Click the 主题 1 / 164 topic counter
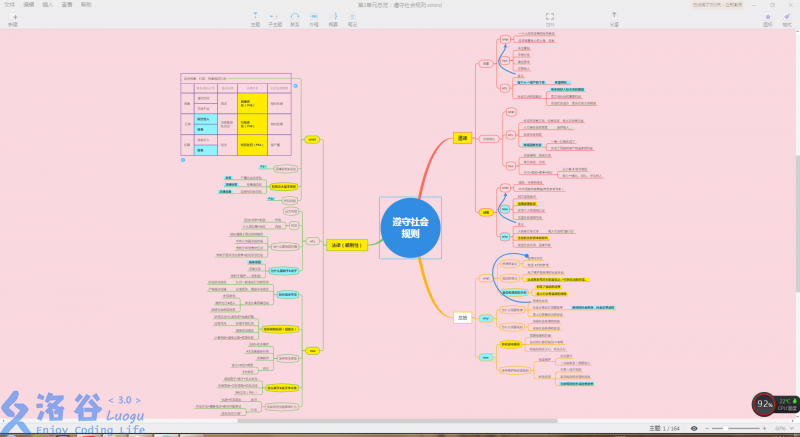 coord(664,428)
